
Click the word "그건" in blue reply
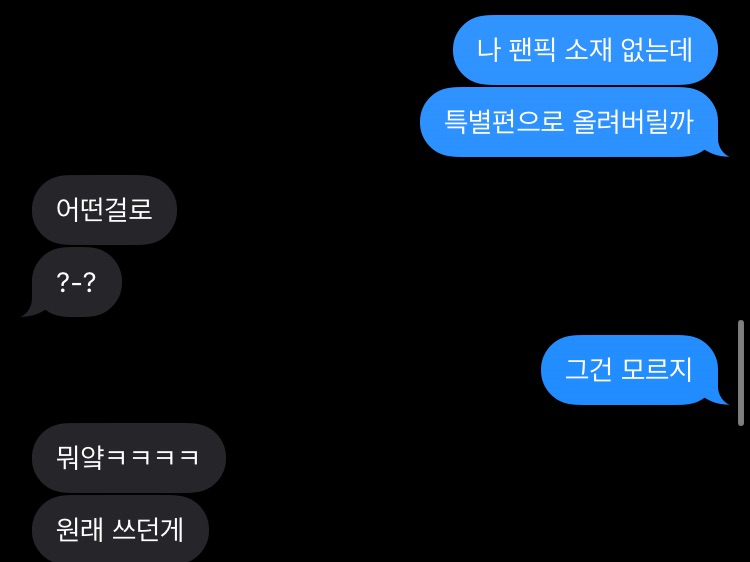[x=588, y=370]
